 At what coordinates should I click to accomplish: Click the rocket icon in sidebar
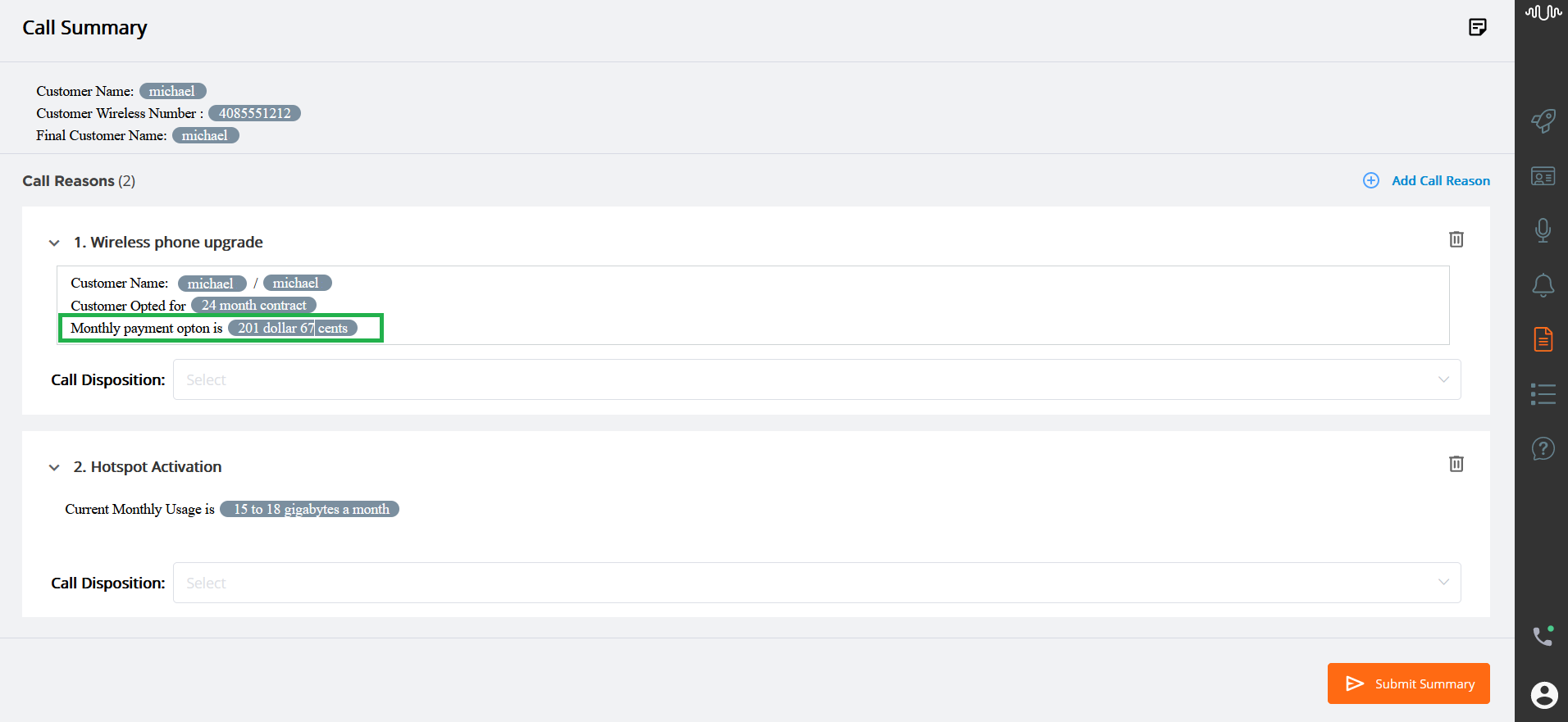point(1543,121)
